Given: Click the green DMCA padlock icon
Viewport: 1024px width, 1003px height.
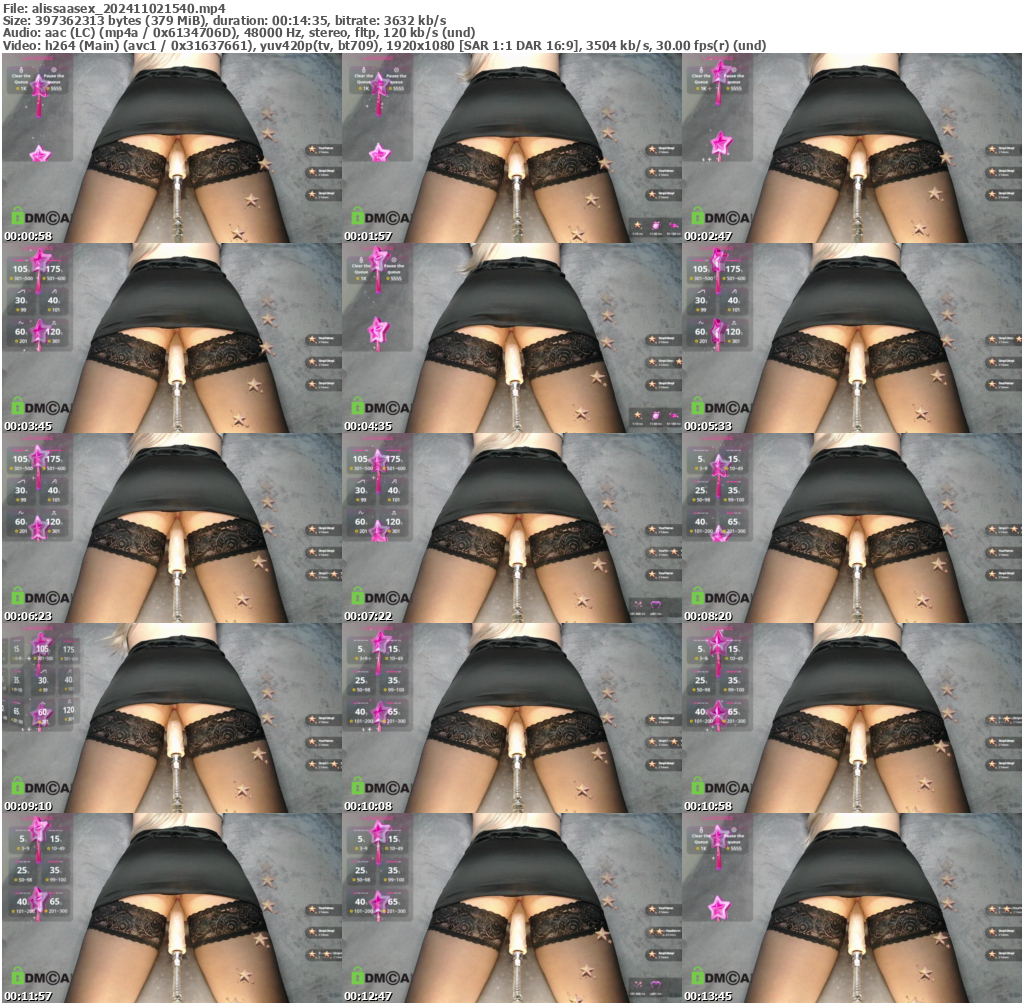Looking at the screenshot, I should tap(18, 215).
